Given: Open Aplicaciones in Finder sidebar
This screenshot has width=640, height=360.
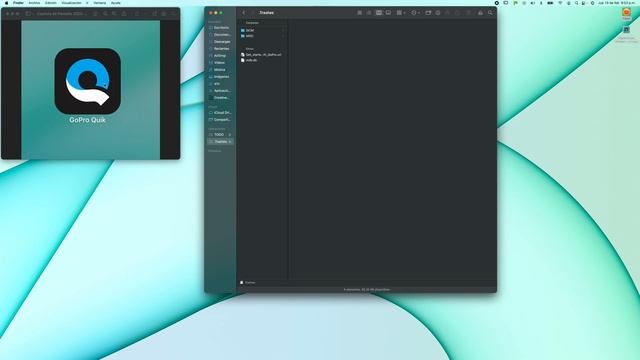Looking at the screenshot, I should [220, 91].
